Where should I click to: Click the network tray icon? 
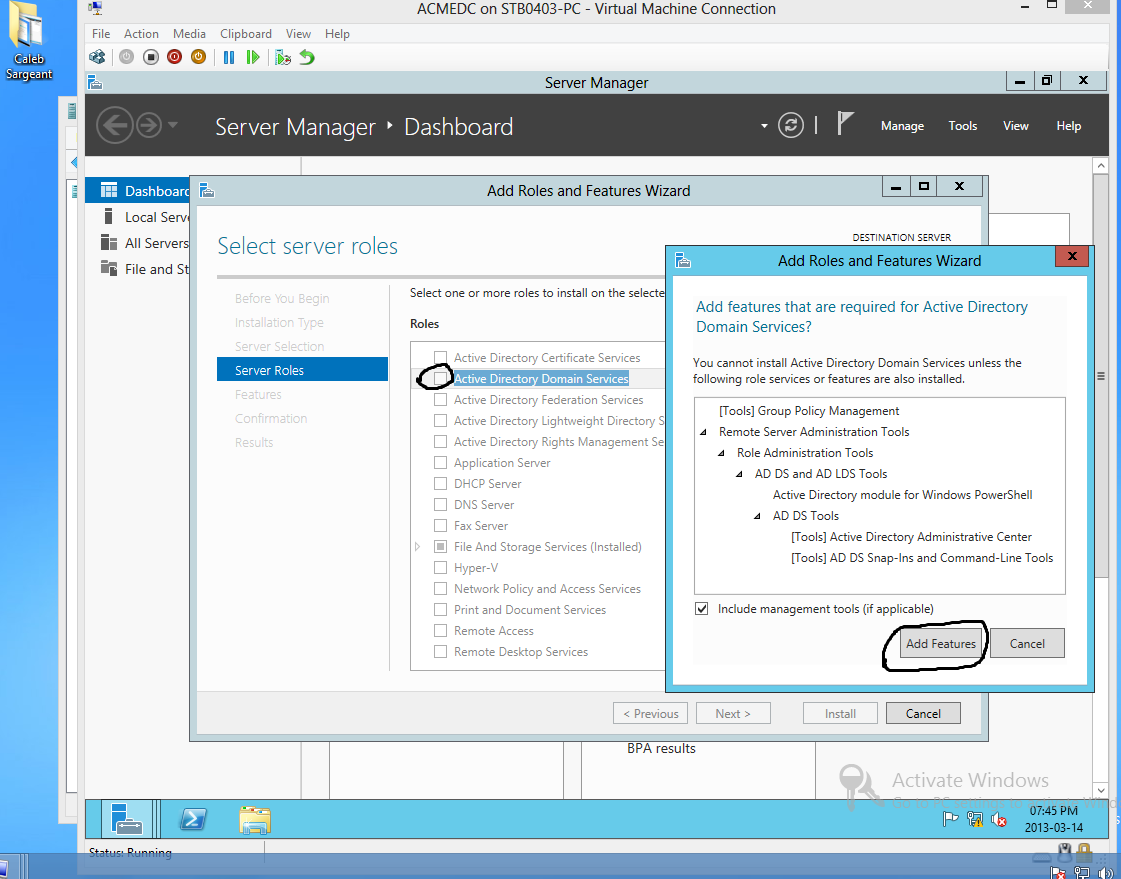(974, 820)
